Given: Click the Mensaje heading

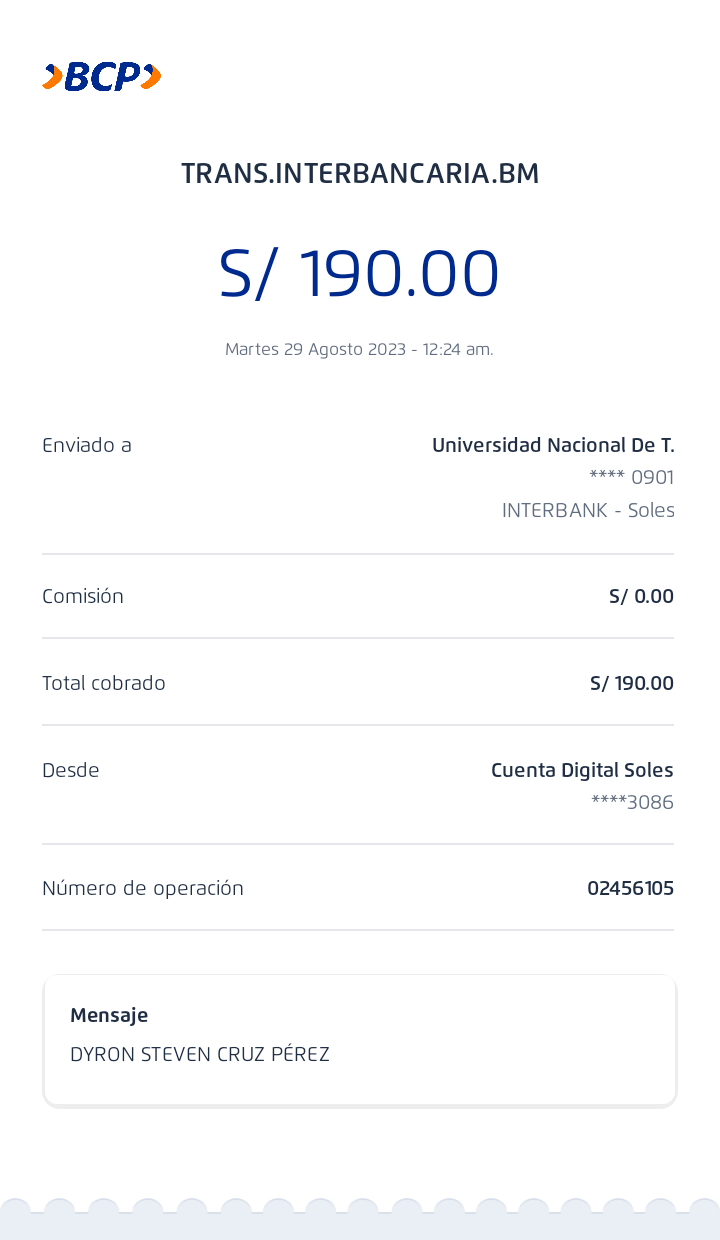Looking at the screenshot, I should (109, 1015).
